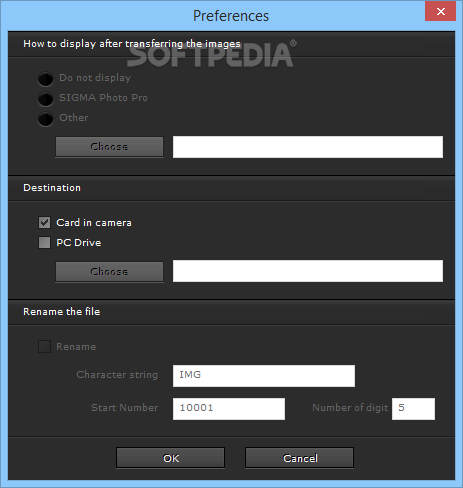The width and height of the screenshot is (463, 488).
Task: Toggle the 'Rename' checkbox
Action: coord(44,346)
